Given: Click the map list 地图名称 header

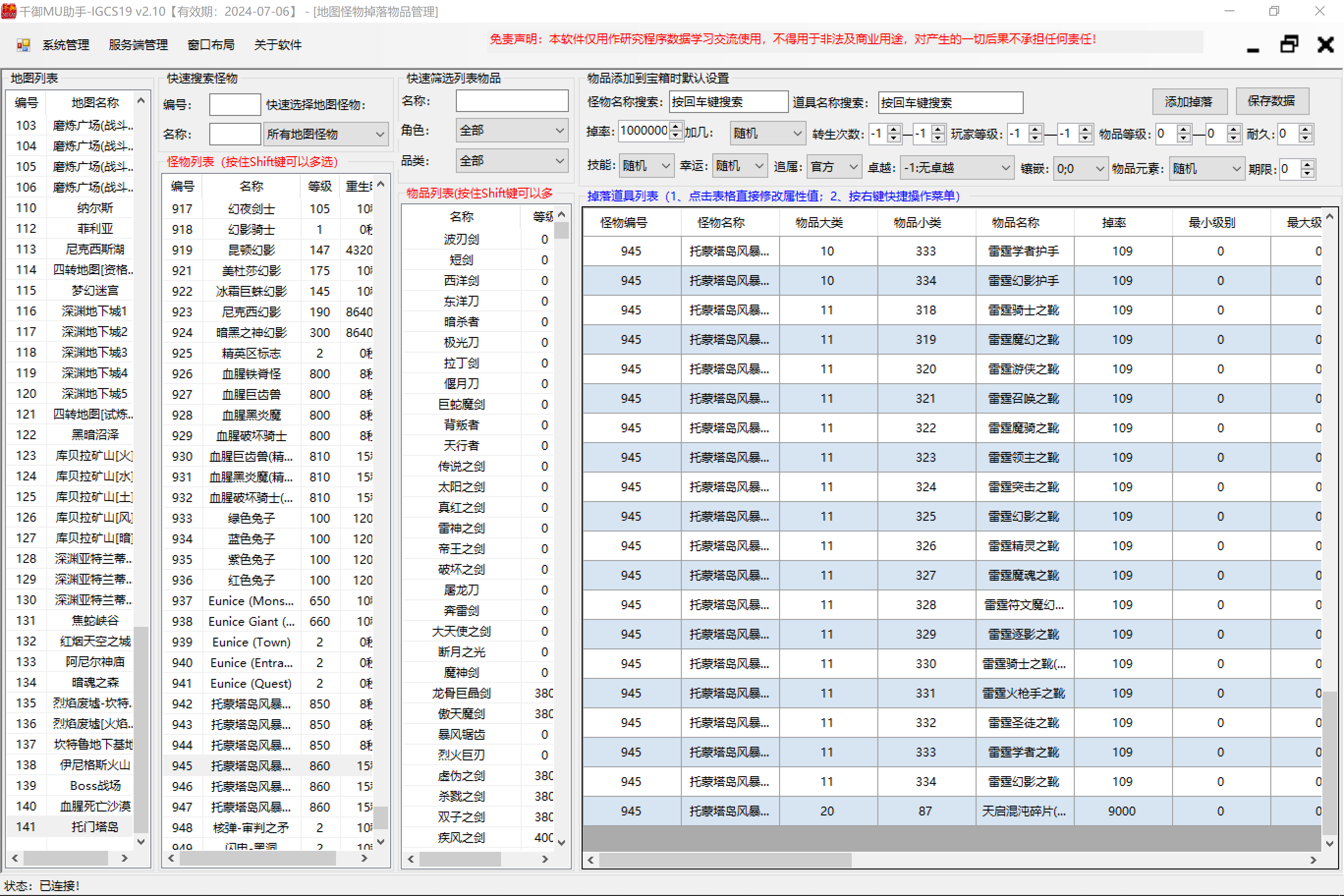Looking at the screenshot, I should [x=95, y=103].
